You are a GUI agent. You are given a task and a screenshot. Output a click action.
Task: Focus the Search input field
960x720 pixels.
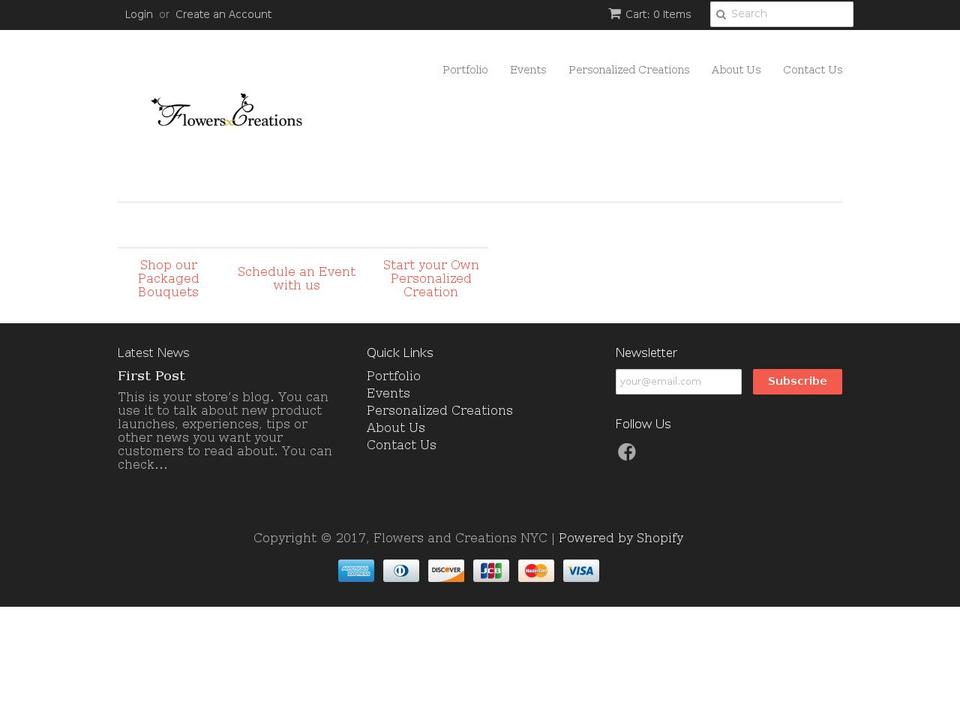781,14
